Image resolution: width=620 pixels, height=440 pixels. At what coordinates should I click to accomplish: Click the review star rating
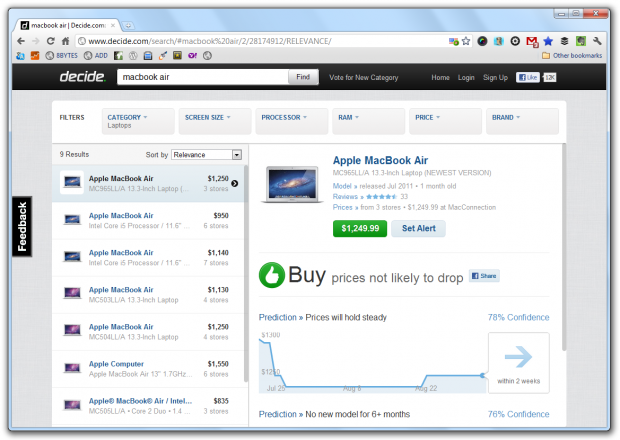pos(381,196)
